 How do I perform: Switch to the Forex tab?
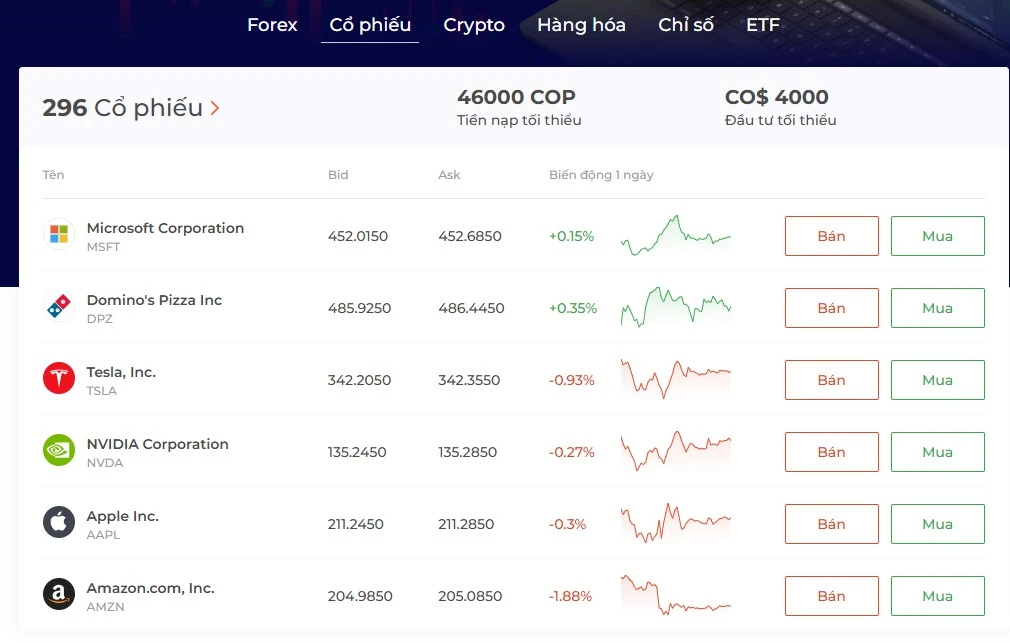272,25
